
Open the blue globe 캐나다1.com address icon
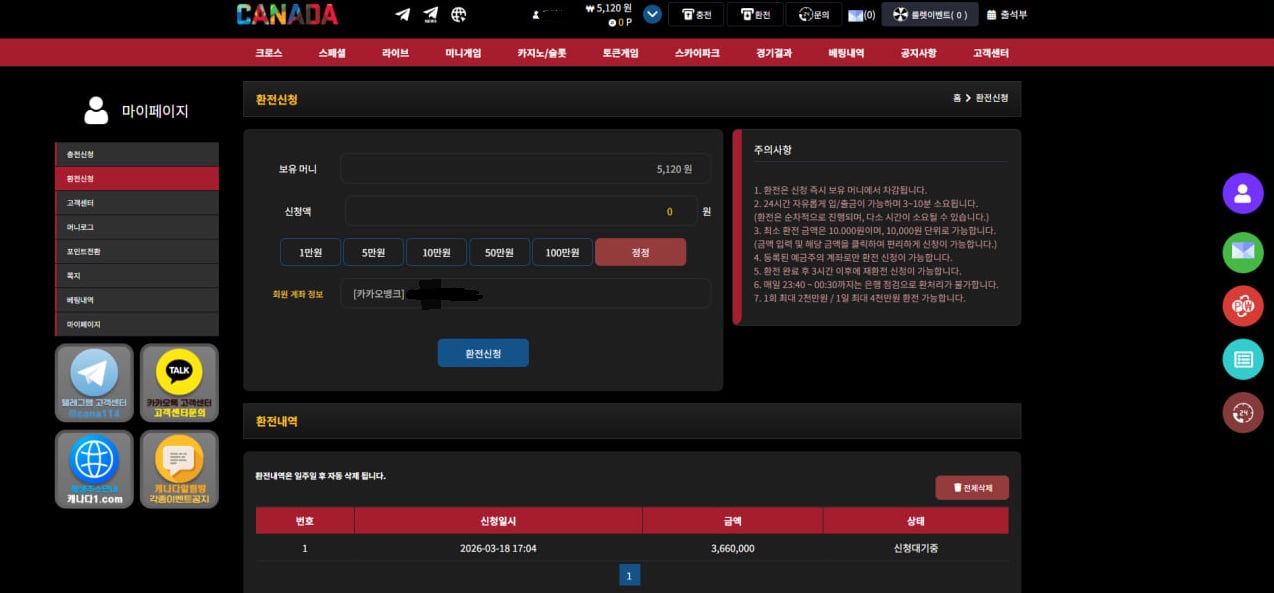coord(94,469)
